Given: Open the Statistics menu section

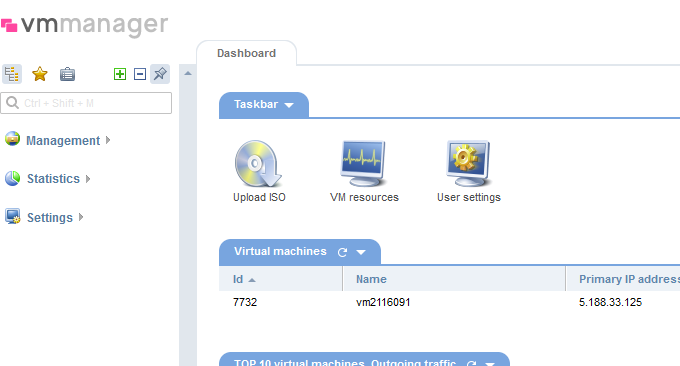Looking at the screenshot, I should click(53, 179).
